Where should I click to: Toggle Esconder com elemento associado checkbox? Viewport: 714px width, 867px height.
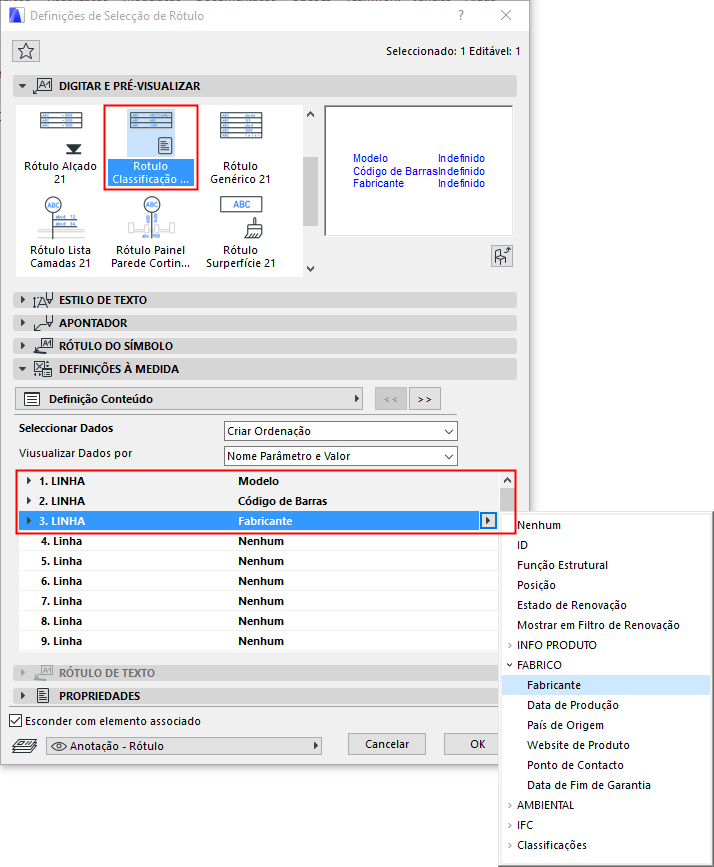16,721
